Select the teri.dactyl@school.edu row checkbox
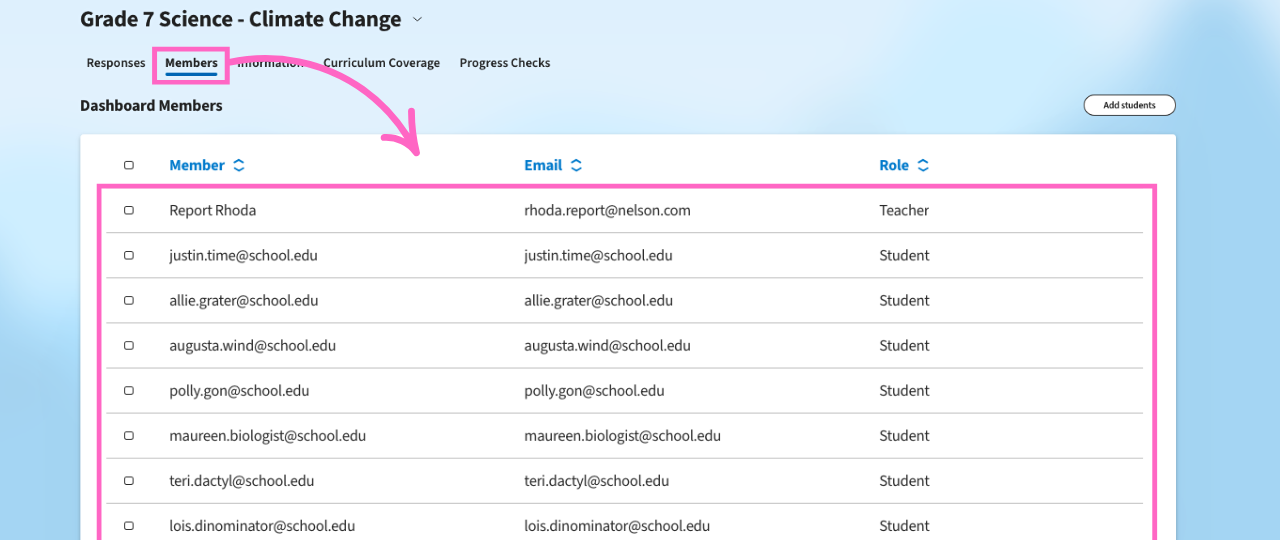1280x540 pixels. 128,480
